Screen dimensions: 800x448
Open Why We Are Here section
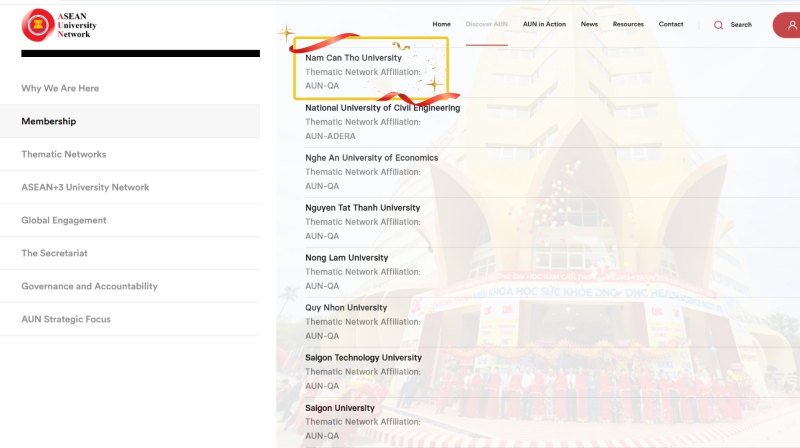click(x=60, y=88)
